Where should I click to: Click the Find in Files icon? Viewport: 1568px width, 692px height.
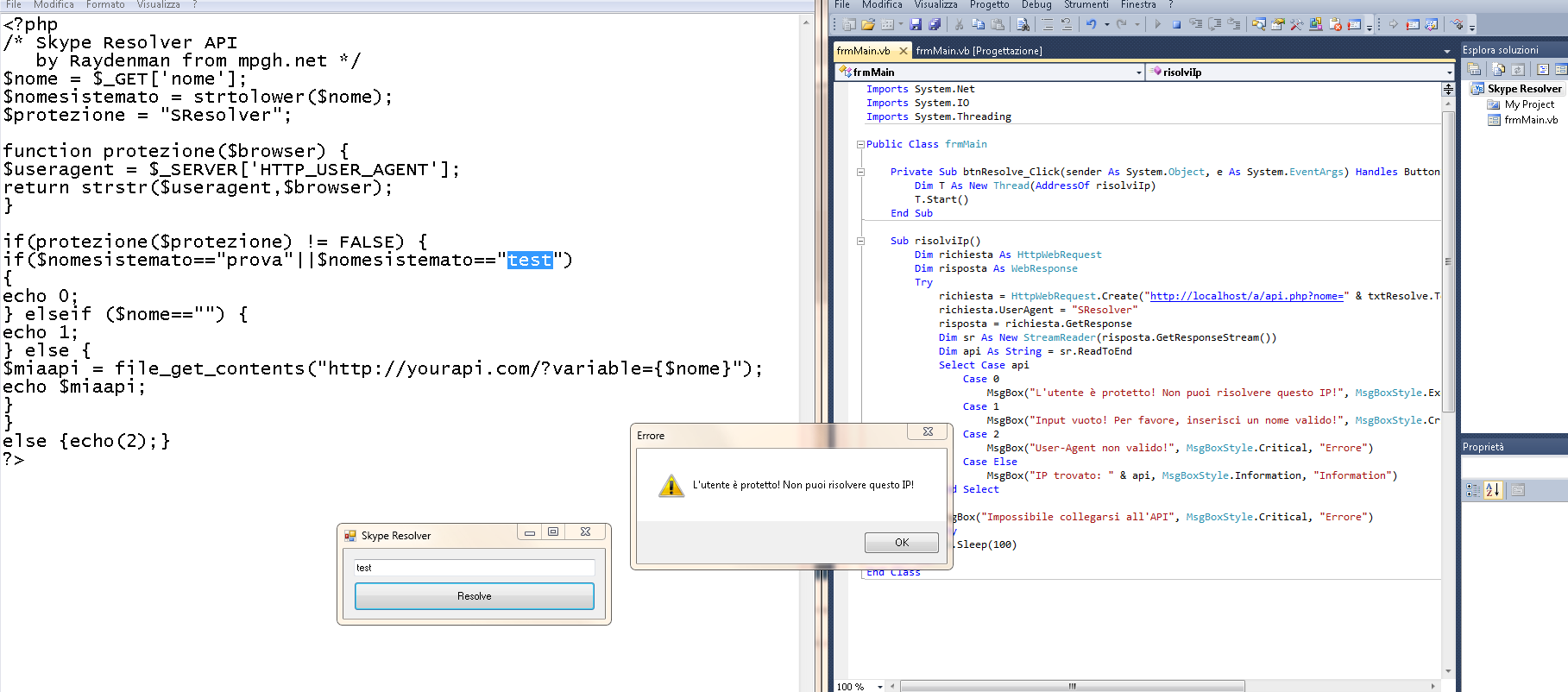1023,24
